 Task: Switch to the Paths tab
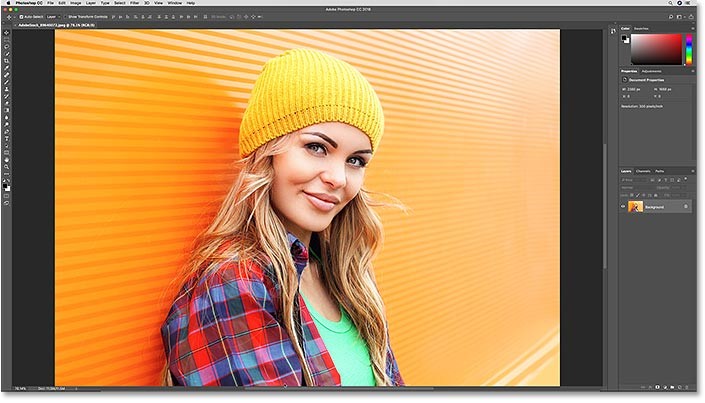coord(660,171)
